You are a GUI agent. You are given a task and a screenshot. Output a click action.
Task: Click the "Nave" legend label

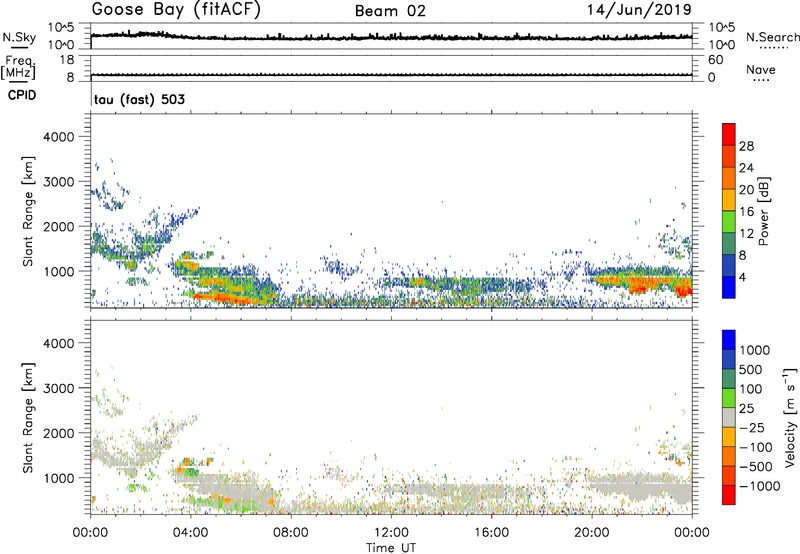coord(761,69)
